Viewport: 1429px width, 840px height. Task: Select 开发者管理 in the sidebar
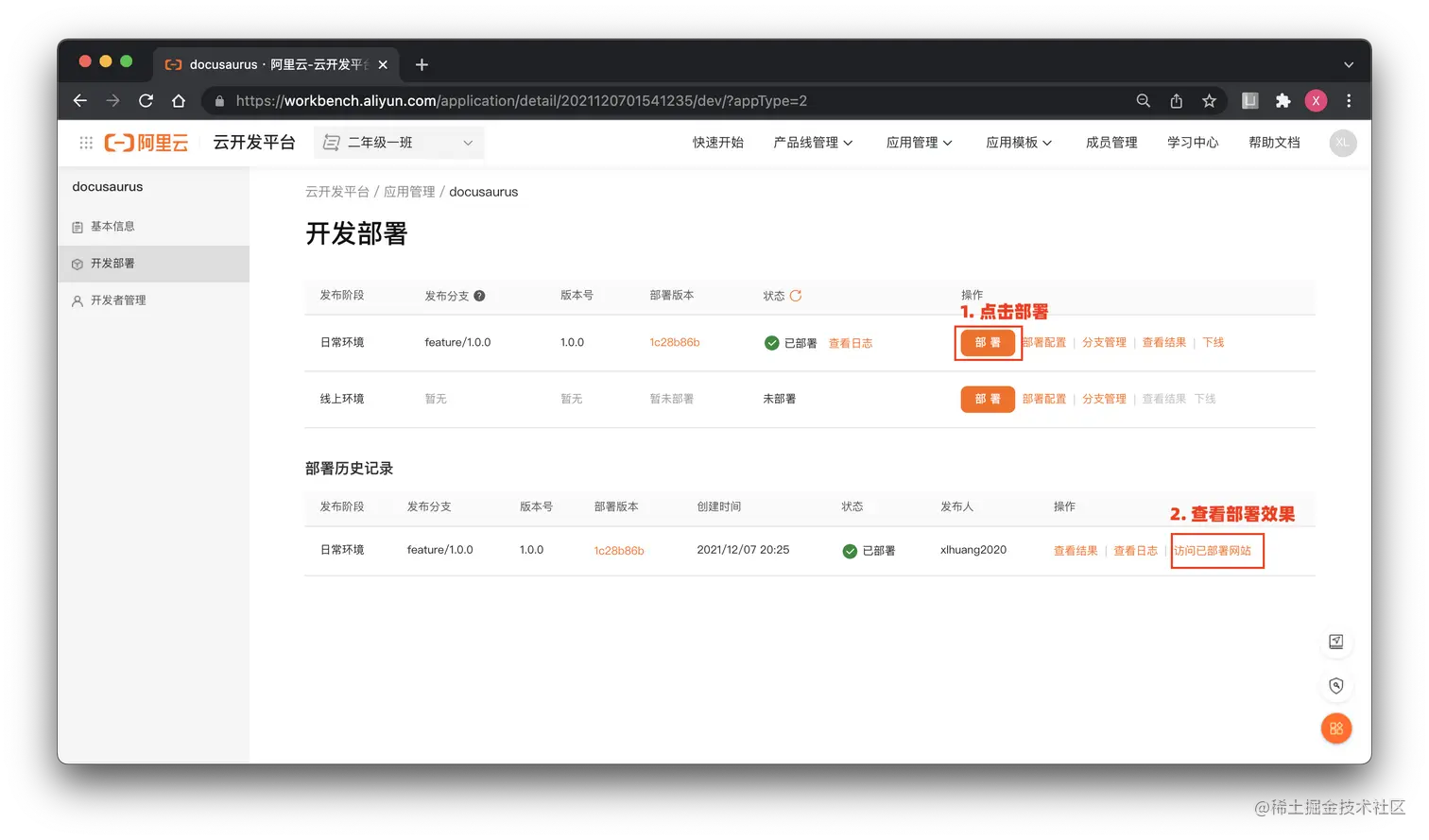click(x=153, y=300)
